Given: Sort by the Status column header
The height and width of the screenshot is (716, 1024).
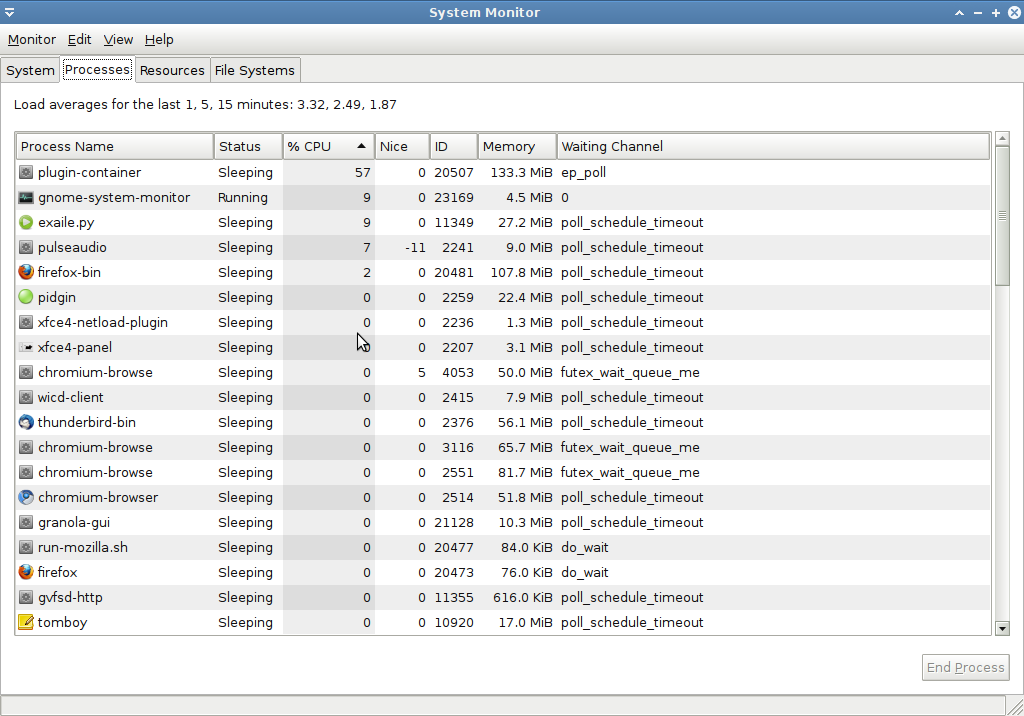Looking at the screenshot, I should (248, 146).
